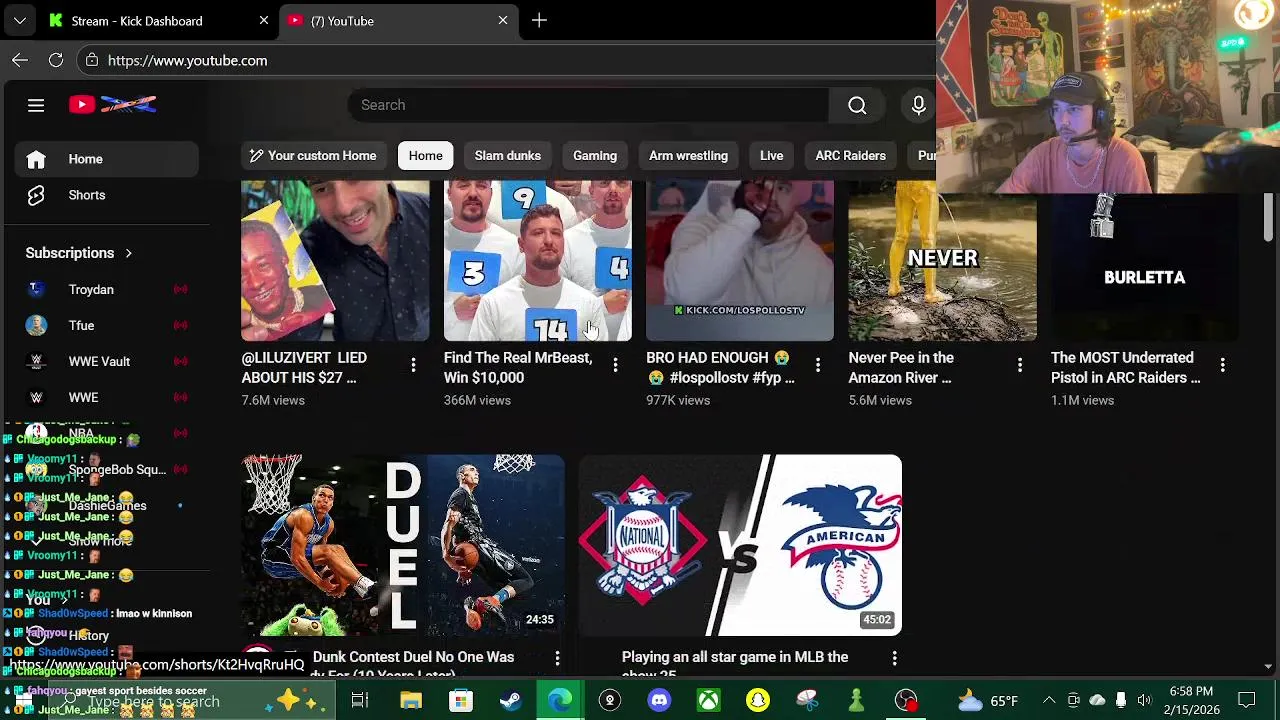This screenshot has height=720, width=1280.
Task: Go back with browser back arrow
Action: [20, 60]
